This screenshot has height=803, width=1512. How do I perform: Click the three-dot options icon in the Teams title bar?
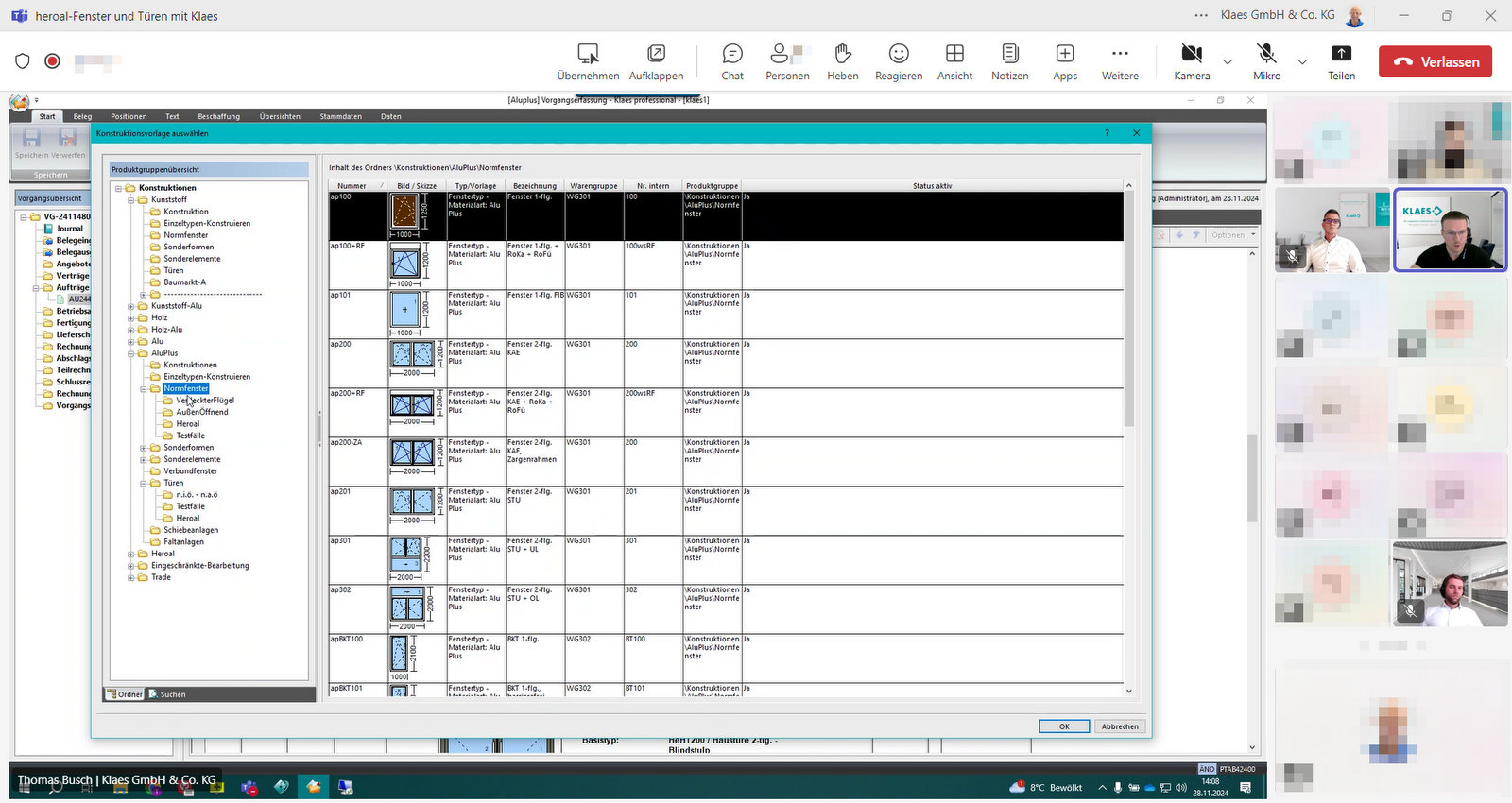pyautogui.click(x=1201, y=15)
